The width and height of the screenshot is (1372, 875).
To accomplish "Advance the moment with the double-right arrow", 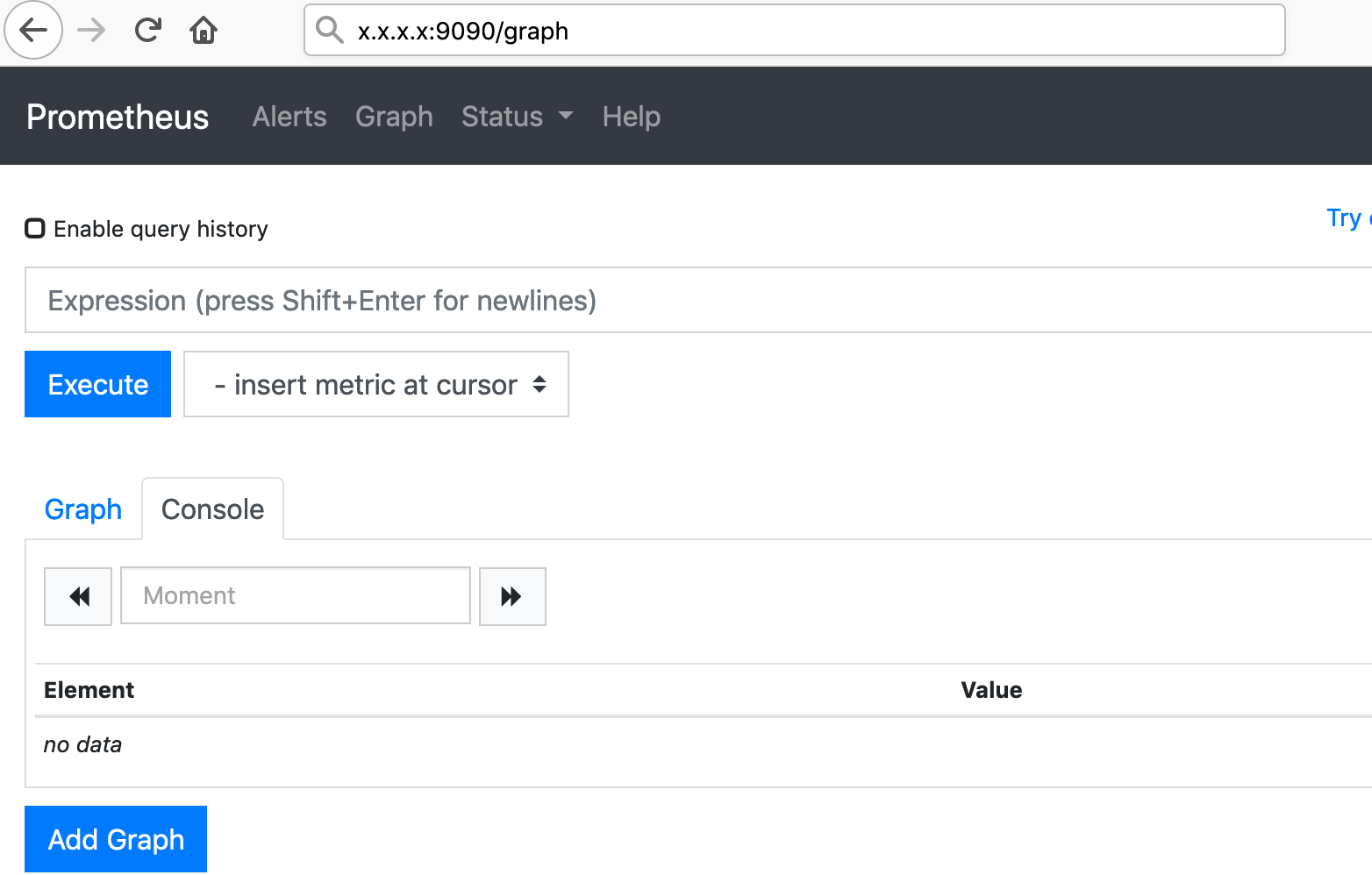I will click(512, 596).
